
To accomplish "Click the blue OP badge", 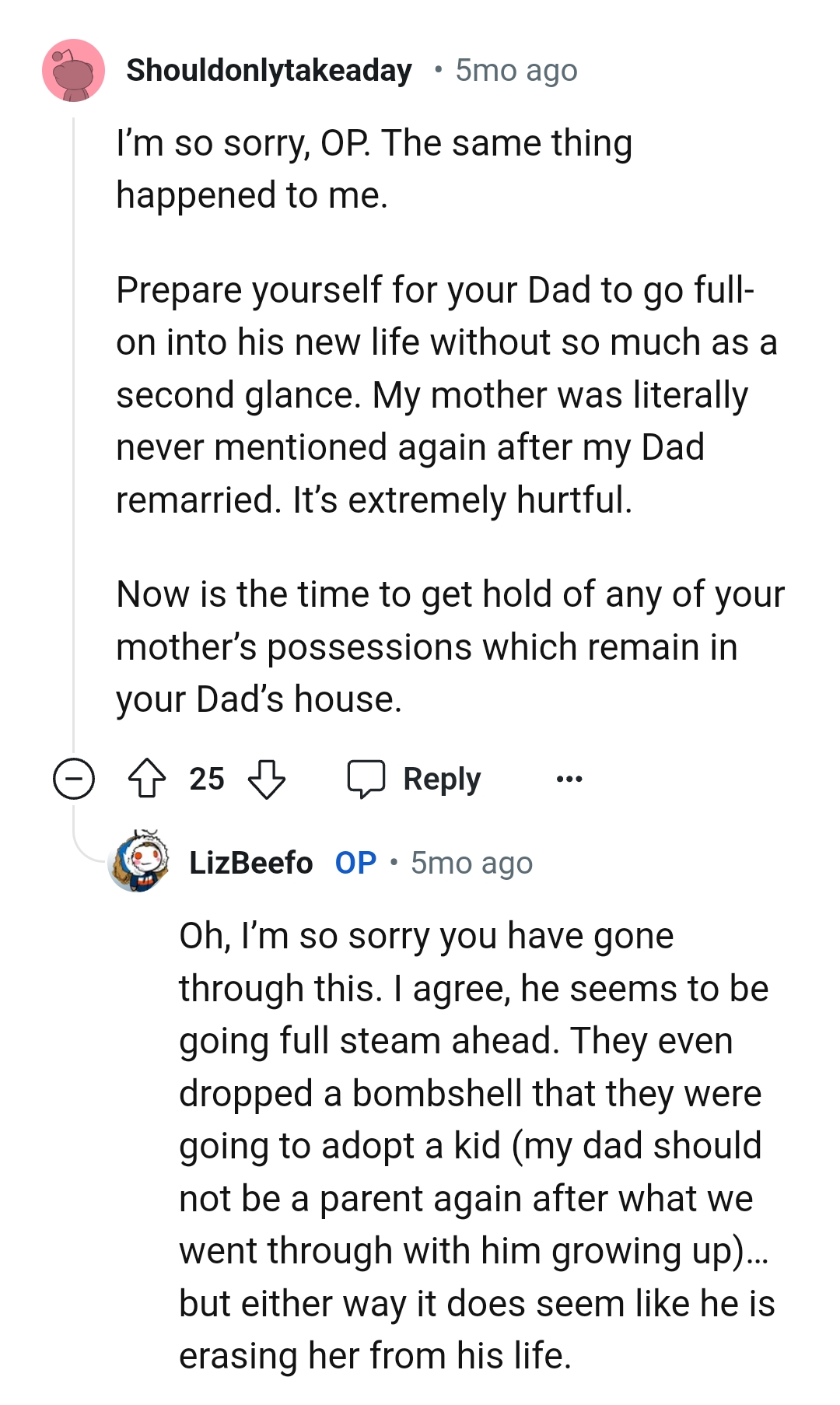I will [355, 863].
